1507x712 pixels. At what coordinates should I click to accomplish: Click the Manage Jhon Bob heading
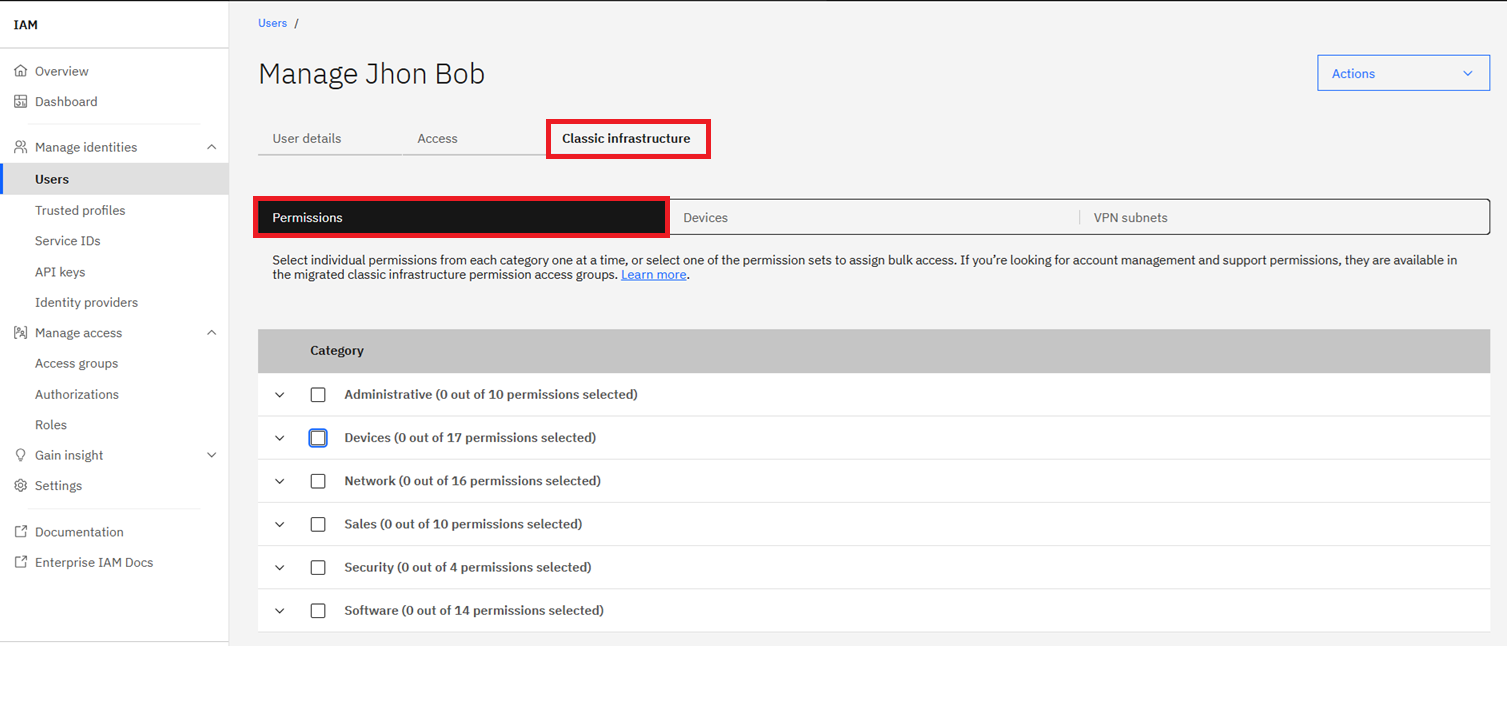(x=372, y=74)
